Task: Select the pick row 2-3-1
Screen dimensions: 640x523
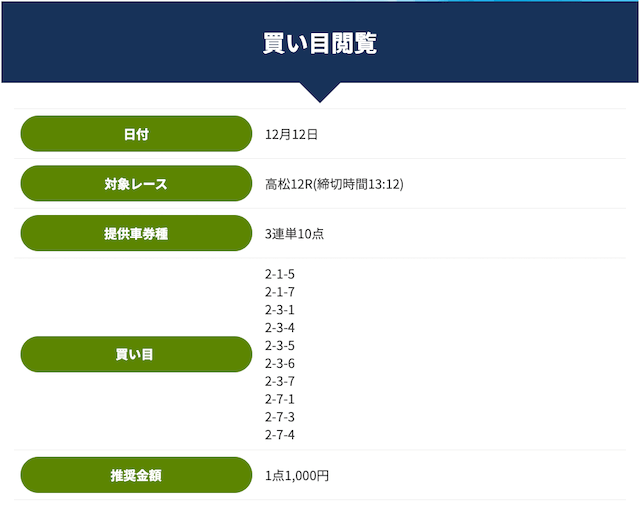Action: pyautogui.click(x=280, y=310)
